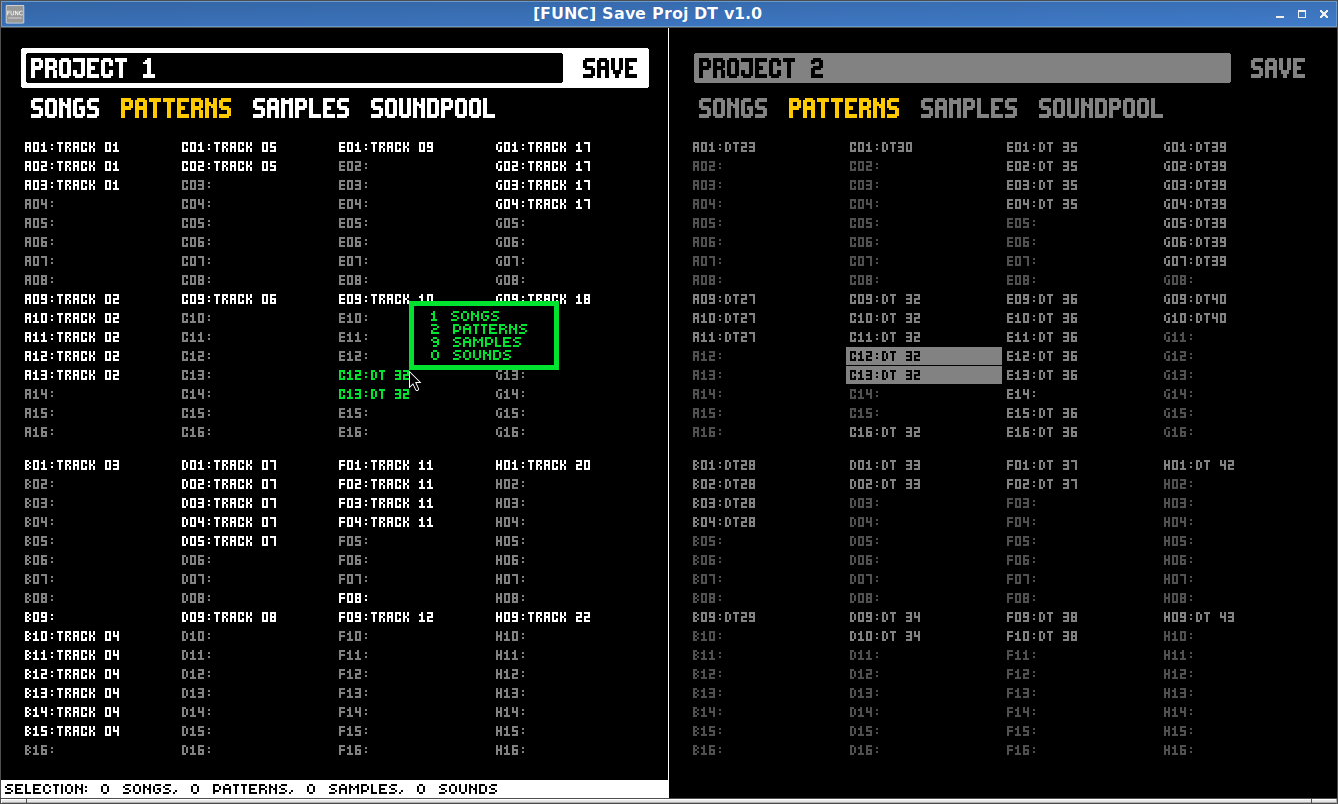
Task: Click highlighted C13:DT 32 in Project 2
Action: 923,375
